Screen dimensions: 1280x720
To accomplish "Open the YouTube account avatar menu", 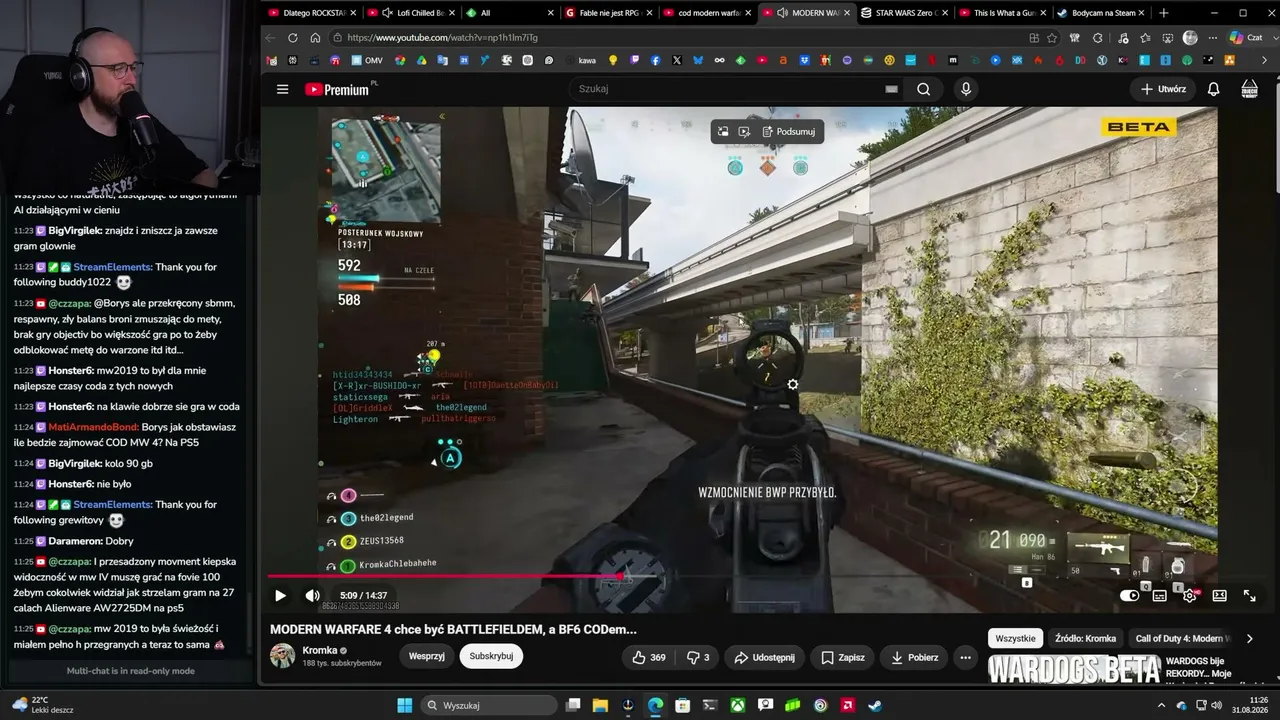I will click(x=1249, y=89).
